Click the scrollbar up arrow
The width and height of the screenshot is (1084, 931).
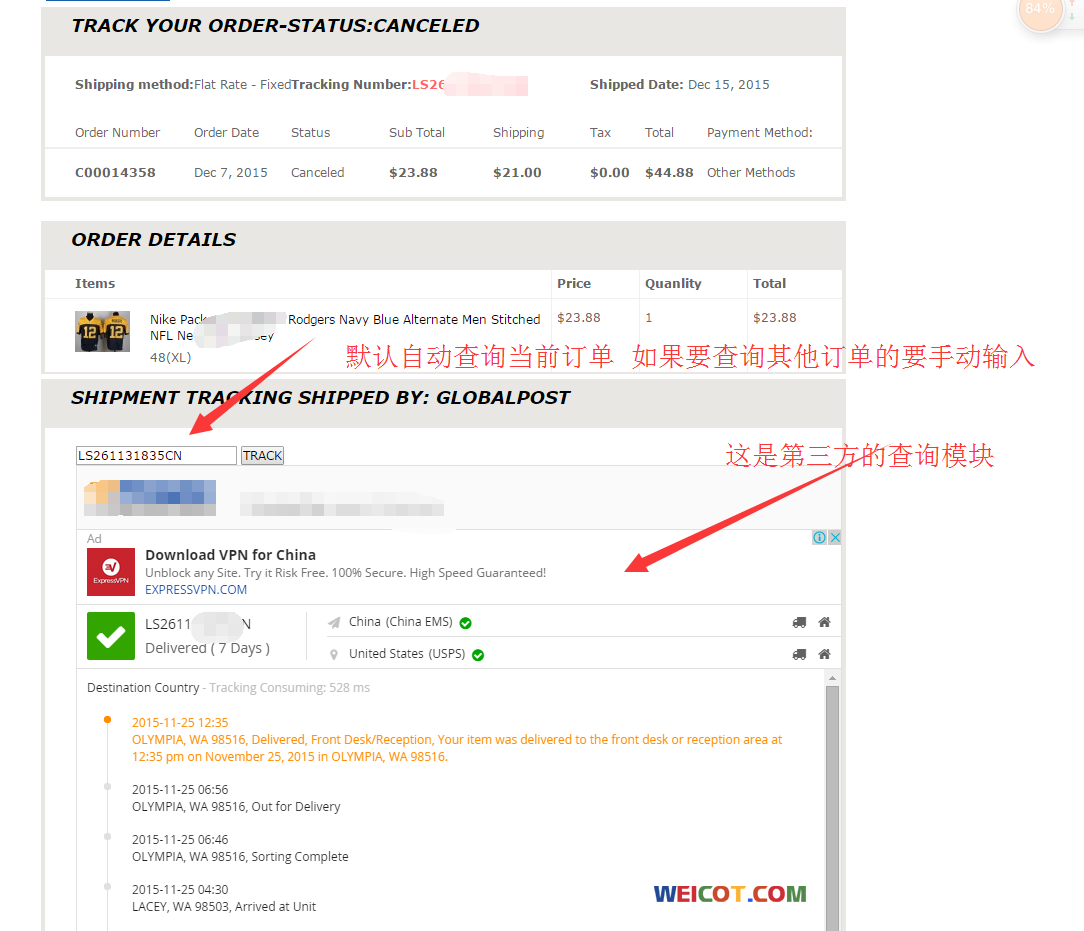(x=832, y=678)
